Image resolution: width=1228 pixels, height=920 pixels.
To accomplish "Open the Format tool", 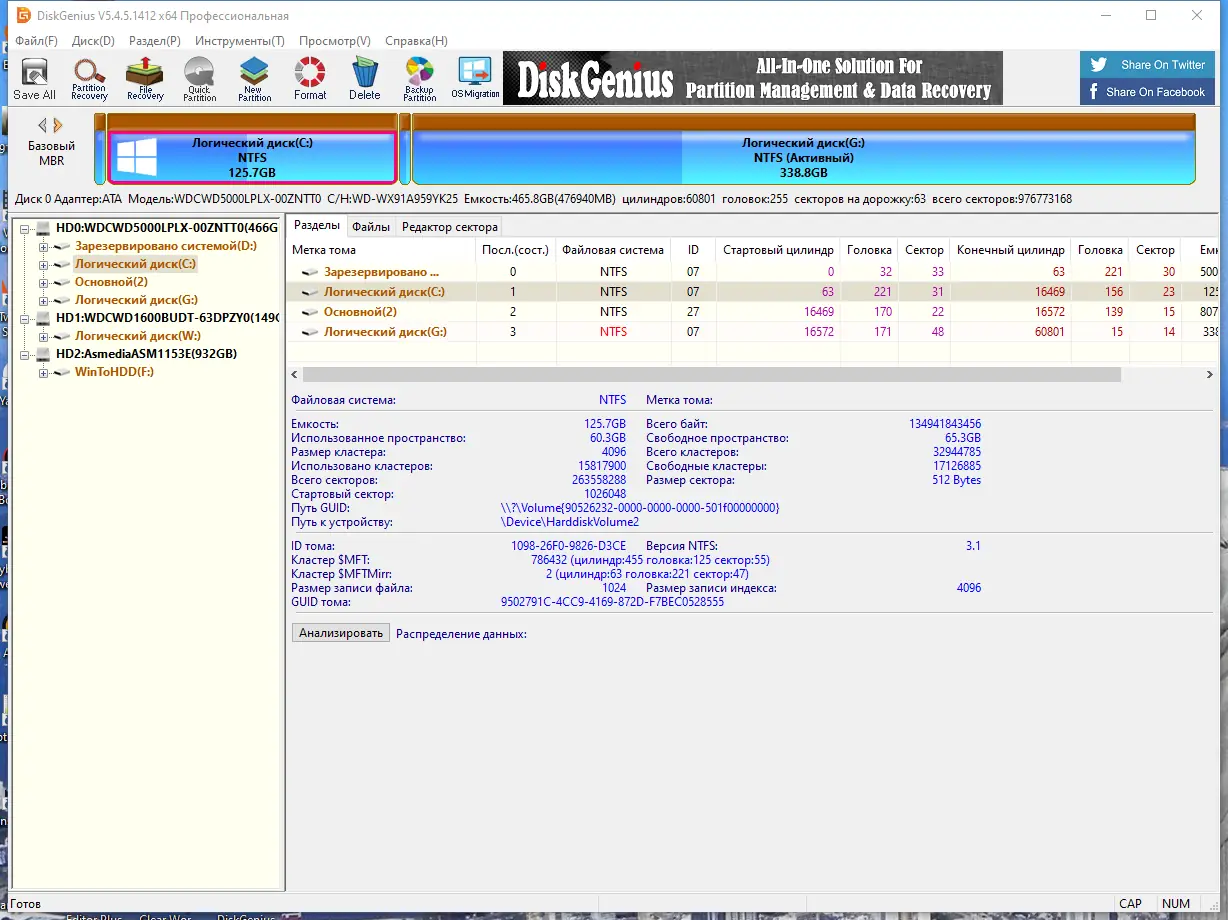I will click(309, 78).
